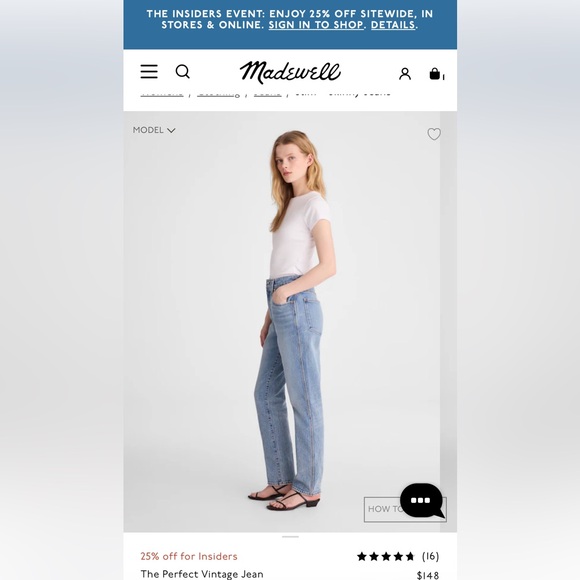Viewport: 580px width, 580px height.
Task: Click the MODEL chevron arrow
Action: coord(171,130)
